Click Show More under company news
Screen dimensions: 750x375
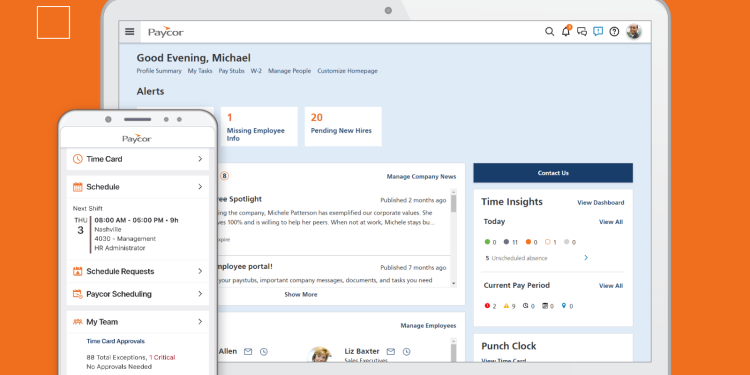[x=301, y=295]
